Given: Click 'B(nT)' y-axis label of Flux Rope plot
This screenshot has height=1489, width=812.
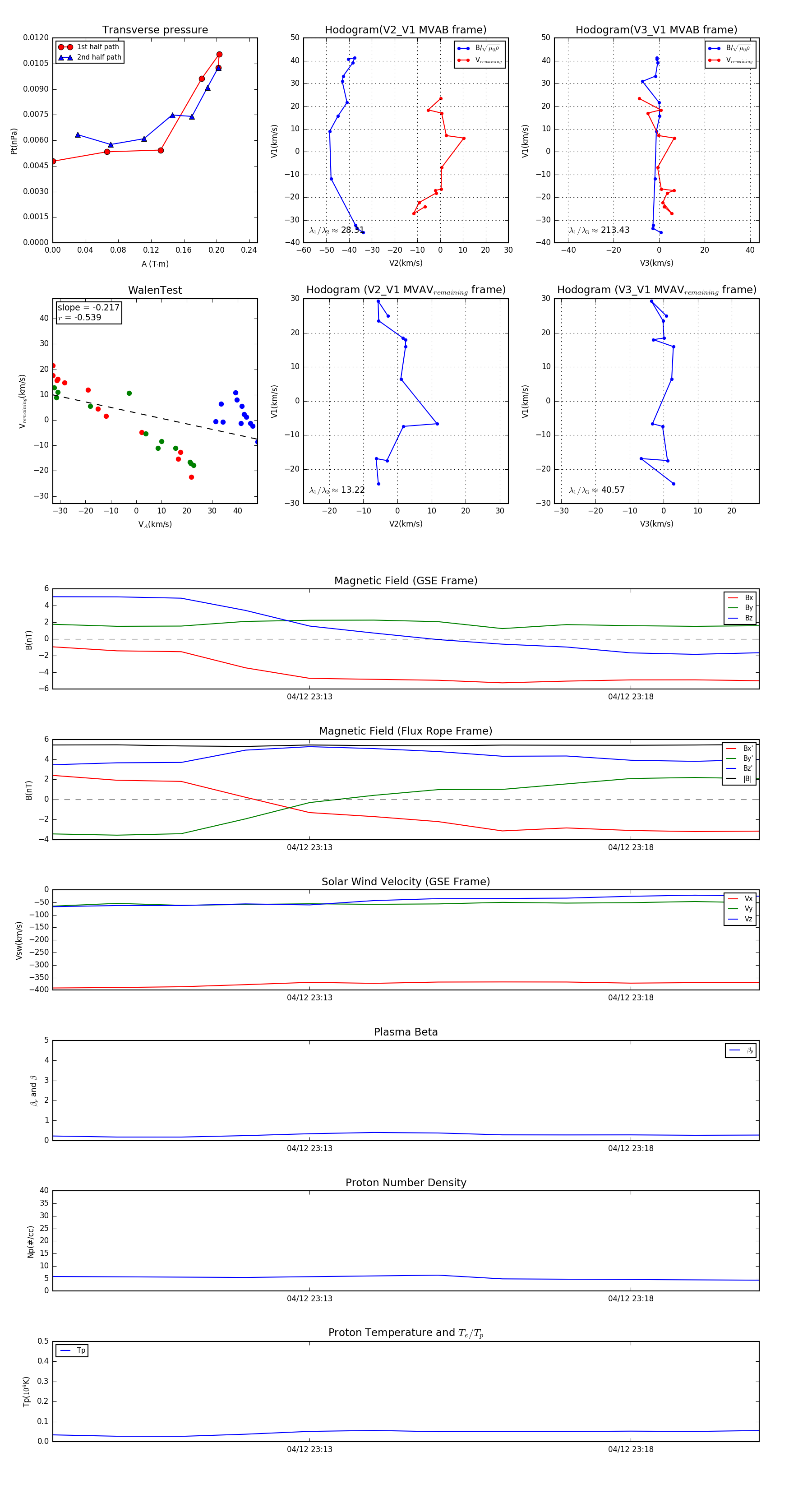Looking at the screenshot, I should [x=29, y=790].
